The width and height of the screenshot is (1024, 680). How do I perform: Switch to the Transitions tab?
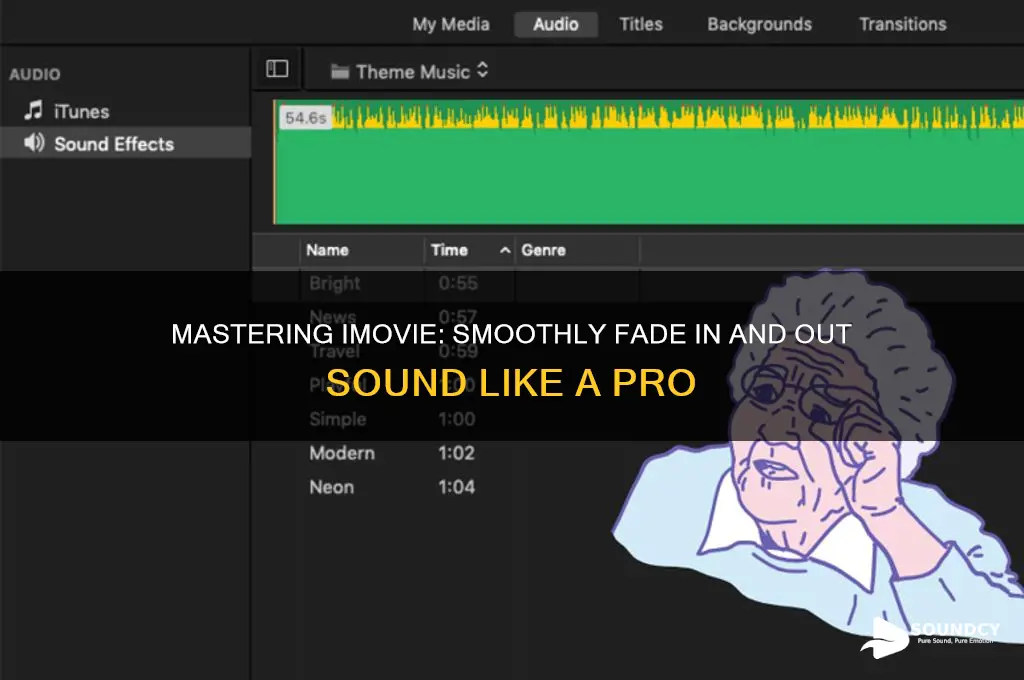tap(903, 25)
